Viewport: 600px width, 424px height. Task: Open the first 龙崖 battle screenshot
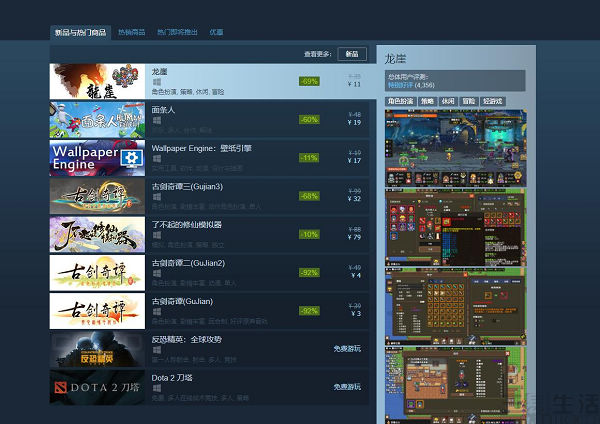coord(455,148)
